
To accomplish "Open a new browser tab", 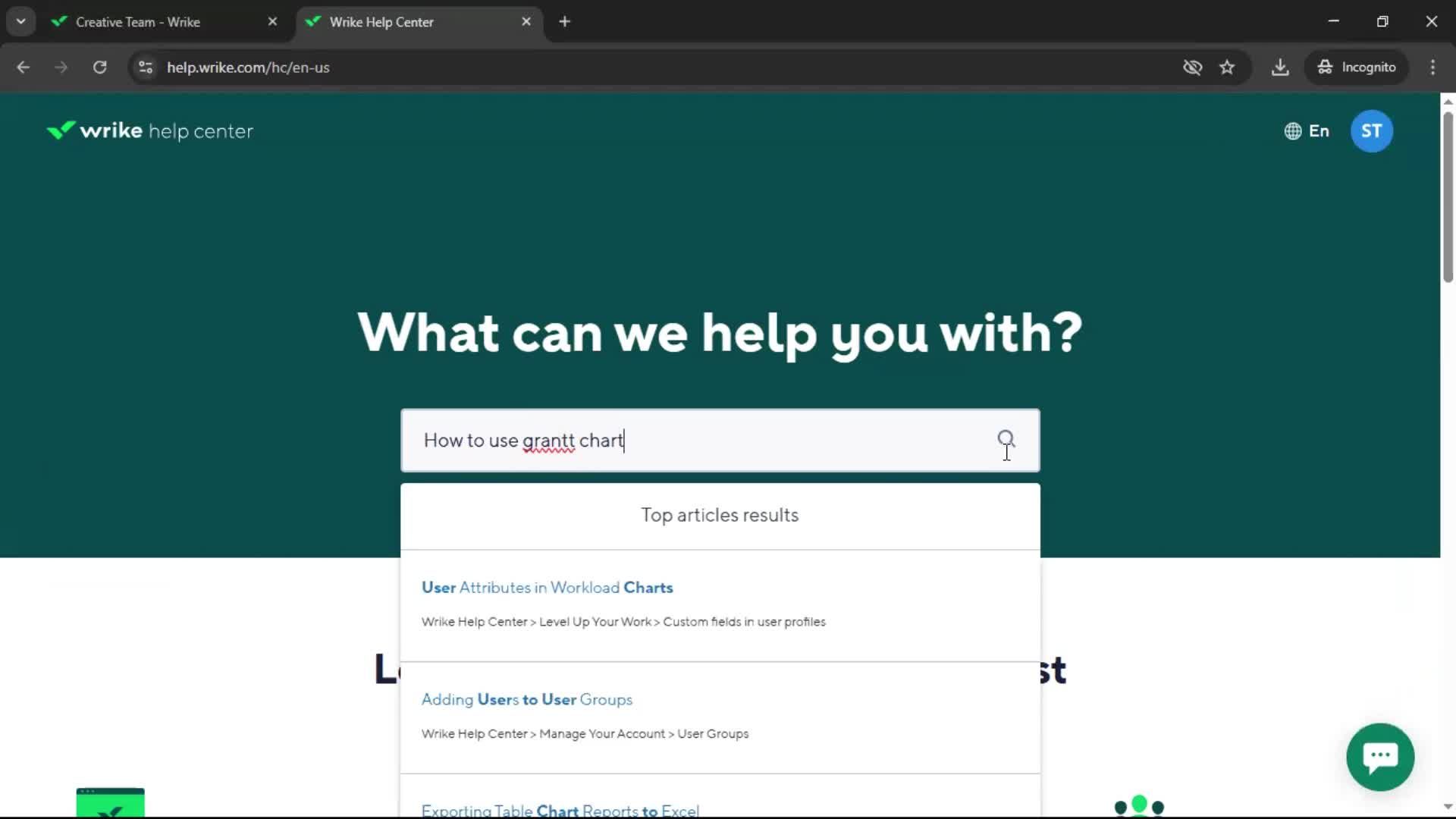I will 564,22.
